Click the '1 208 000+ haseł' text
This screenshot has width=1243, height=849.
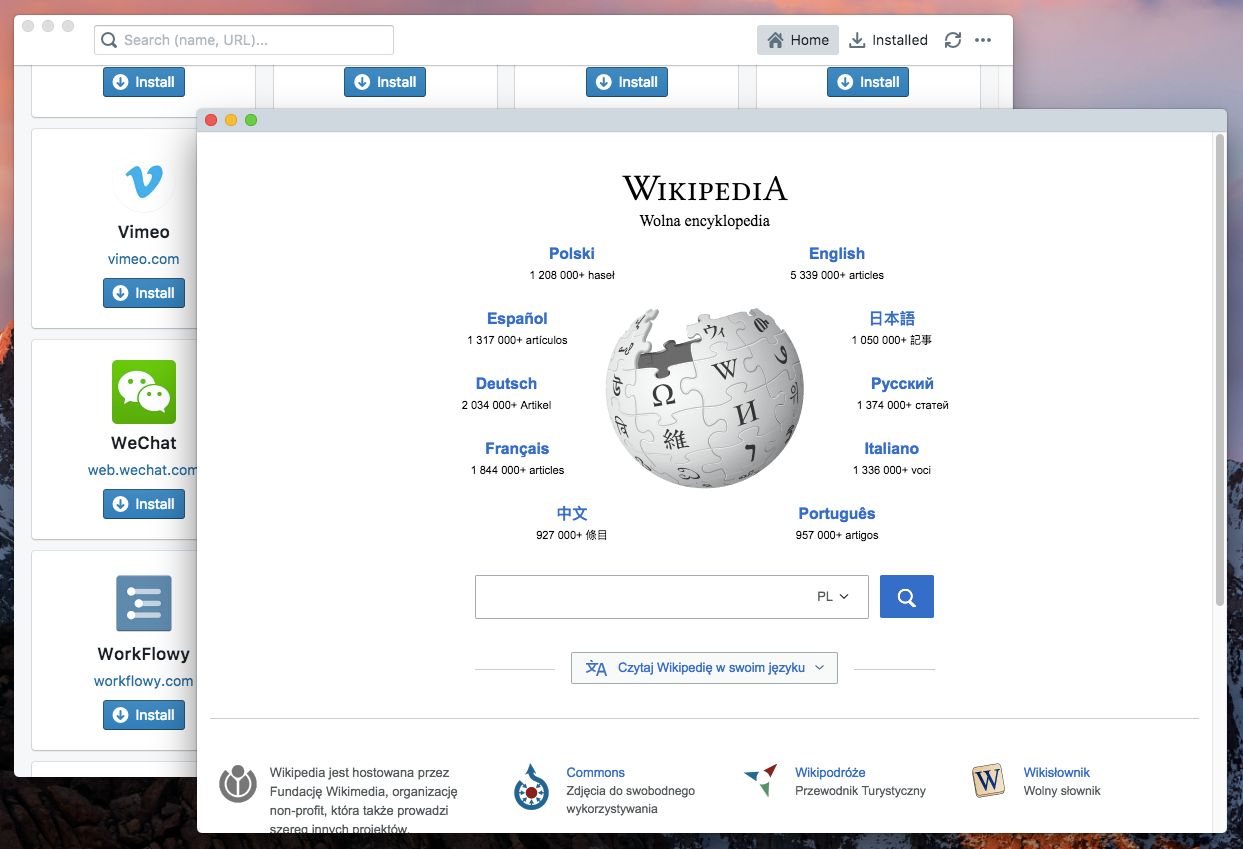(x=572, y=275)
